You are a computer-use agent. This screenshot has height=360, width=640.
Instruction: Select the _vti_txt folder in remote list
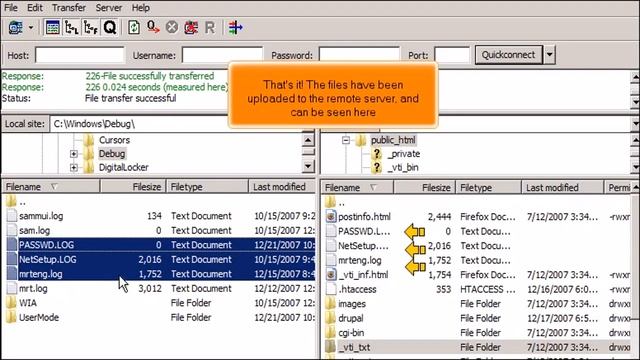(x=354, y=348)
